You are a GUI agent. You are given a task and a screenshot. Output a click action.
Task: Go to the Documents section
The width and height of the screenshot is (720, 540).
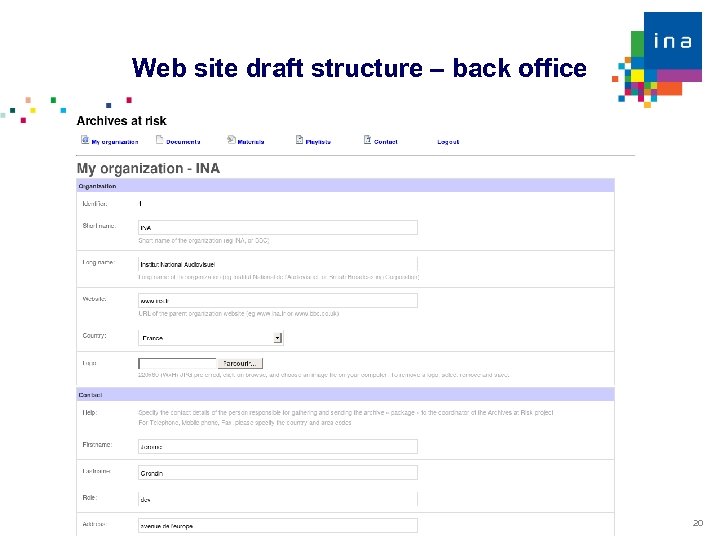click(x=183, y=142)
